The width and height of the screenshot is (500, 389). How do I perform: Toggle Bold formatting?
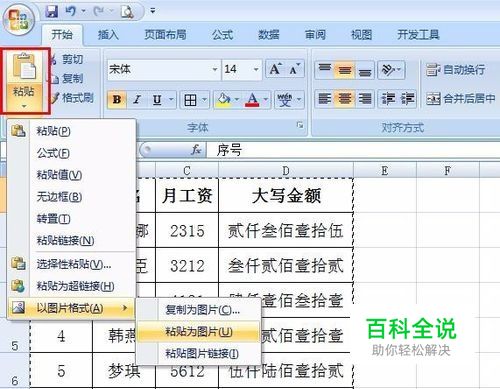(x=117, y=99)
